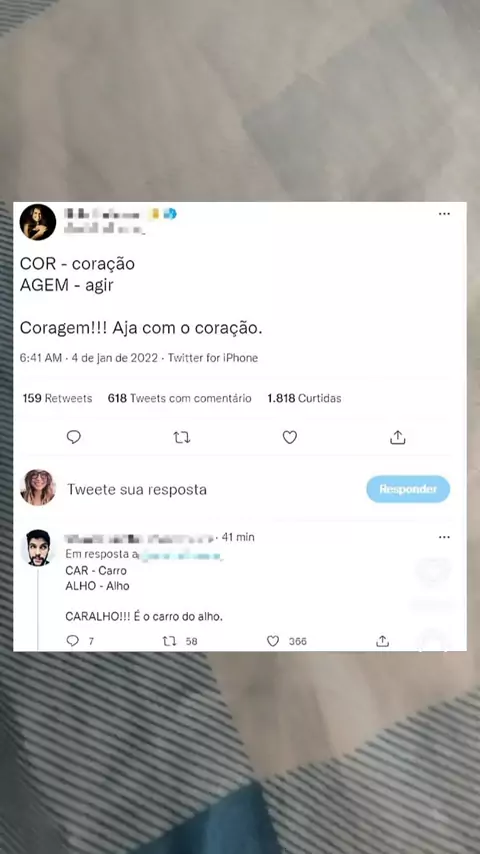The height and width of the screenshot is (854, 480).
Task: Show the 1.818 Curtidas list
Action: click(x=304, y=398)
